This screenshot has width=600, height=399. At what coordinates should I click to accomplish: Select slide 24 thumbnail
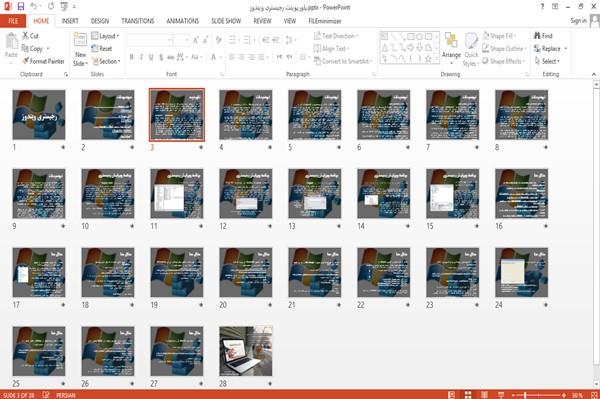pos(521,272)
